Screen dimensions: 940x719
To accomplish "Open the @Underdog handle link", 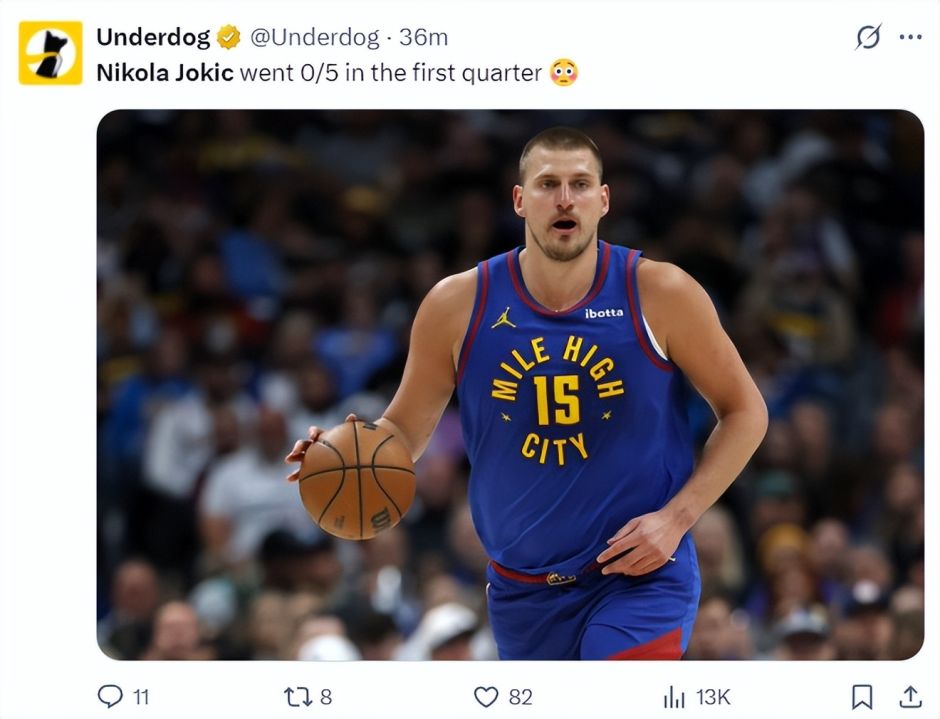I will pos(313,38).
